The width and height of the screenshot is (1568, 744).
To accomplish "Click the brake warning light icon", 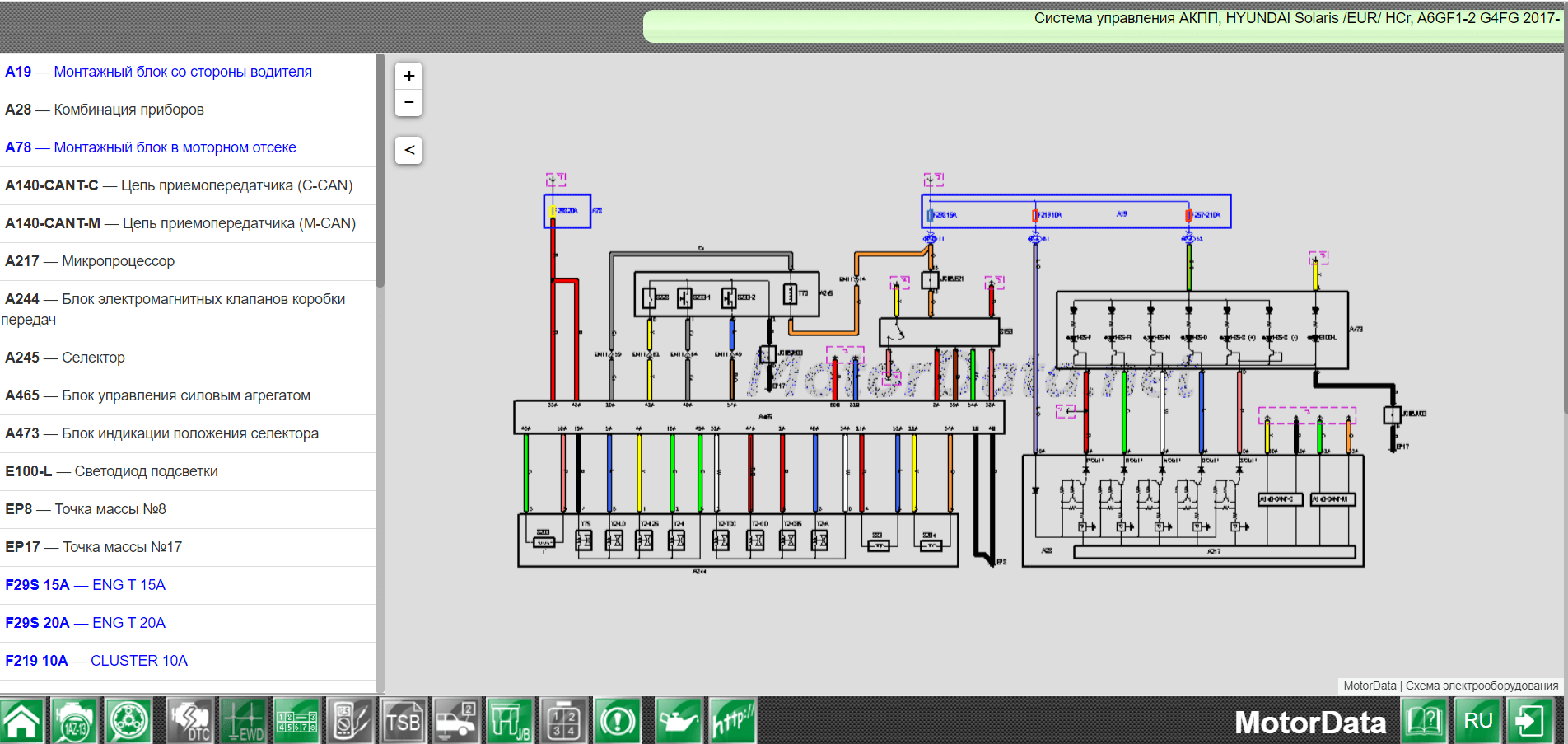I will (x=618, y=721).
